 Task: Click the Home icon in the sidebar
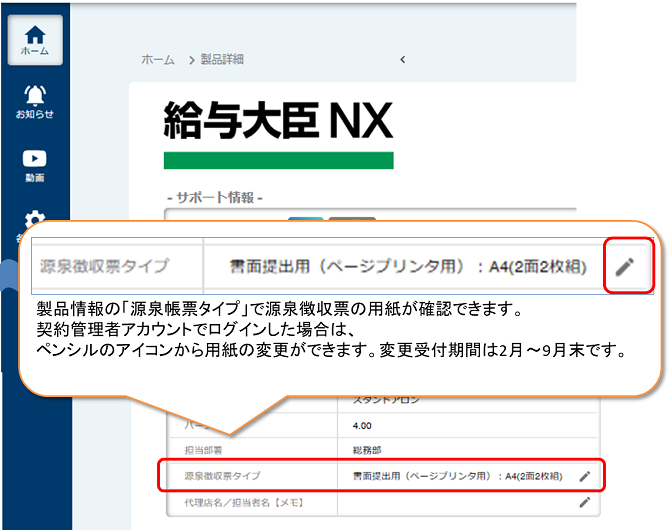(34, 39)
